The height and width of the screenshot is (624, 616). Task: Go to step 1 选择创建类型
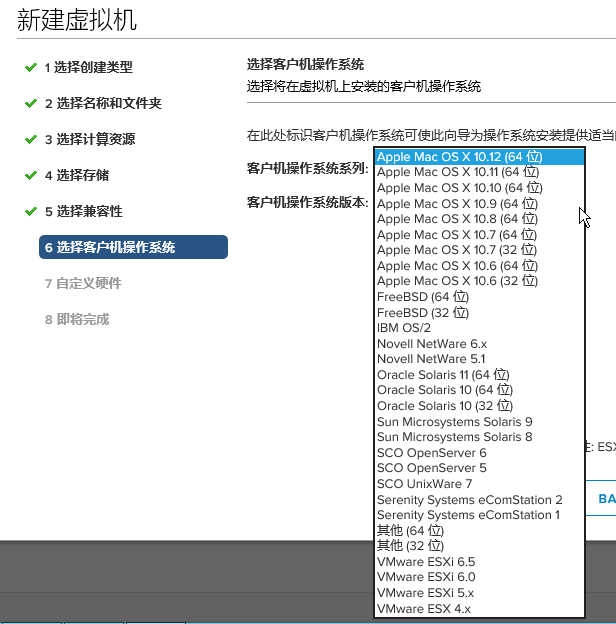(88, 67)
